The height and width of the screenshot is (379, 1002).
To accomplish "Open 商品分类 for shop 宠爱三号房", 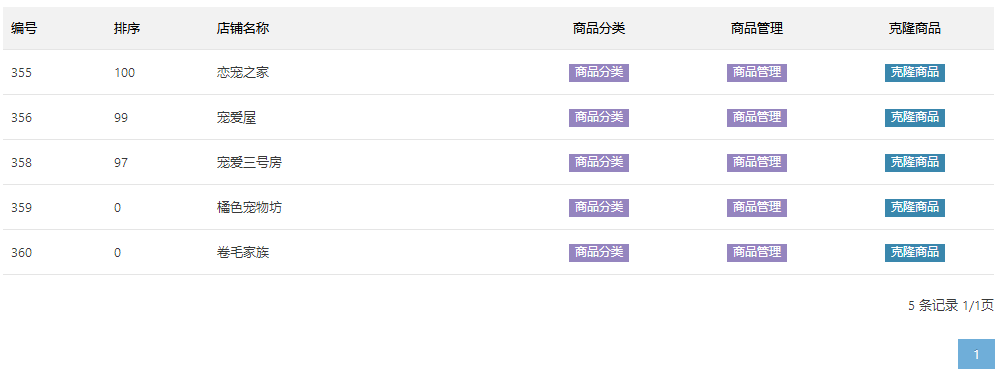I will [x=599, y=163].
